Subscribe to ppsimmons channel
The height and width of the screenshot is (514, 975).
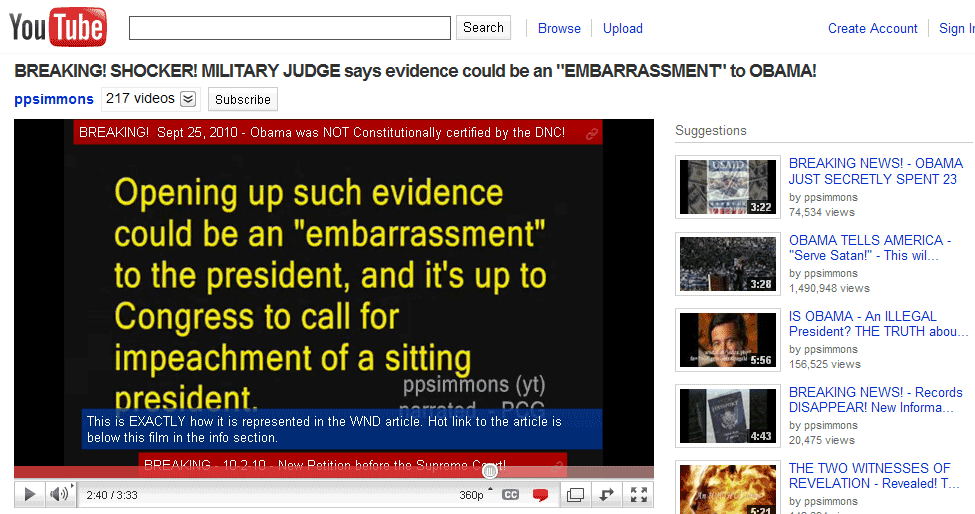(x=243, y=99)
